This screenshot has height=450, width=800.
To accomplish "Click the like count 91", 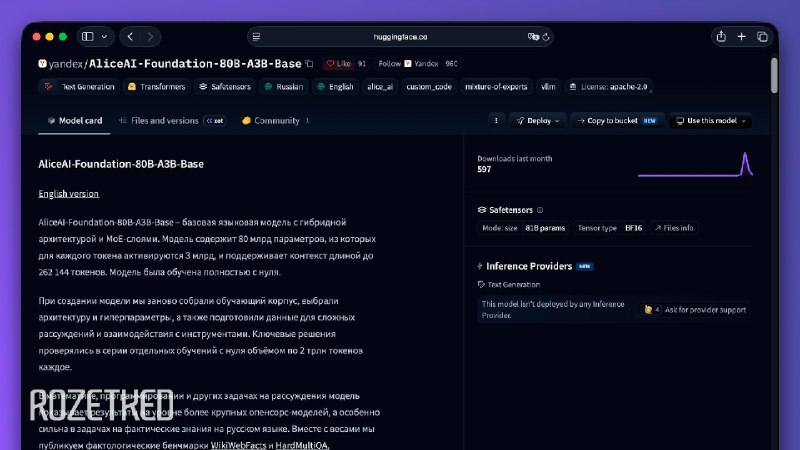I will pos(362,64).
